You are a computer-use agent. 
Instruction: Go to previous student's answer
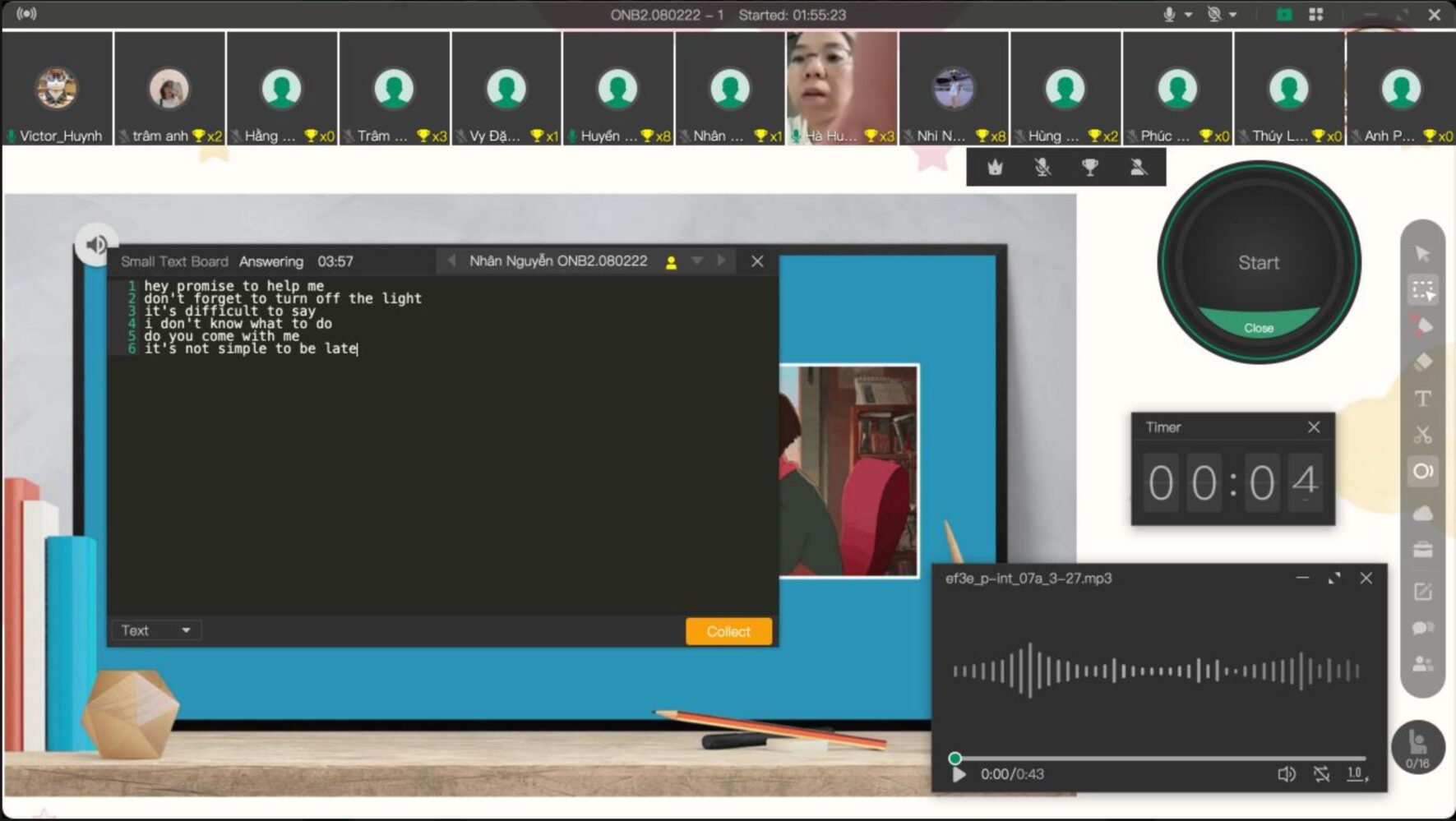click(451, 261)
